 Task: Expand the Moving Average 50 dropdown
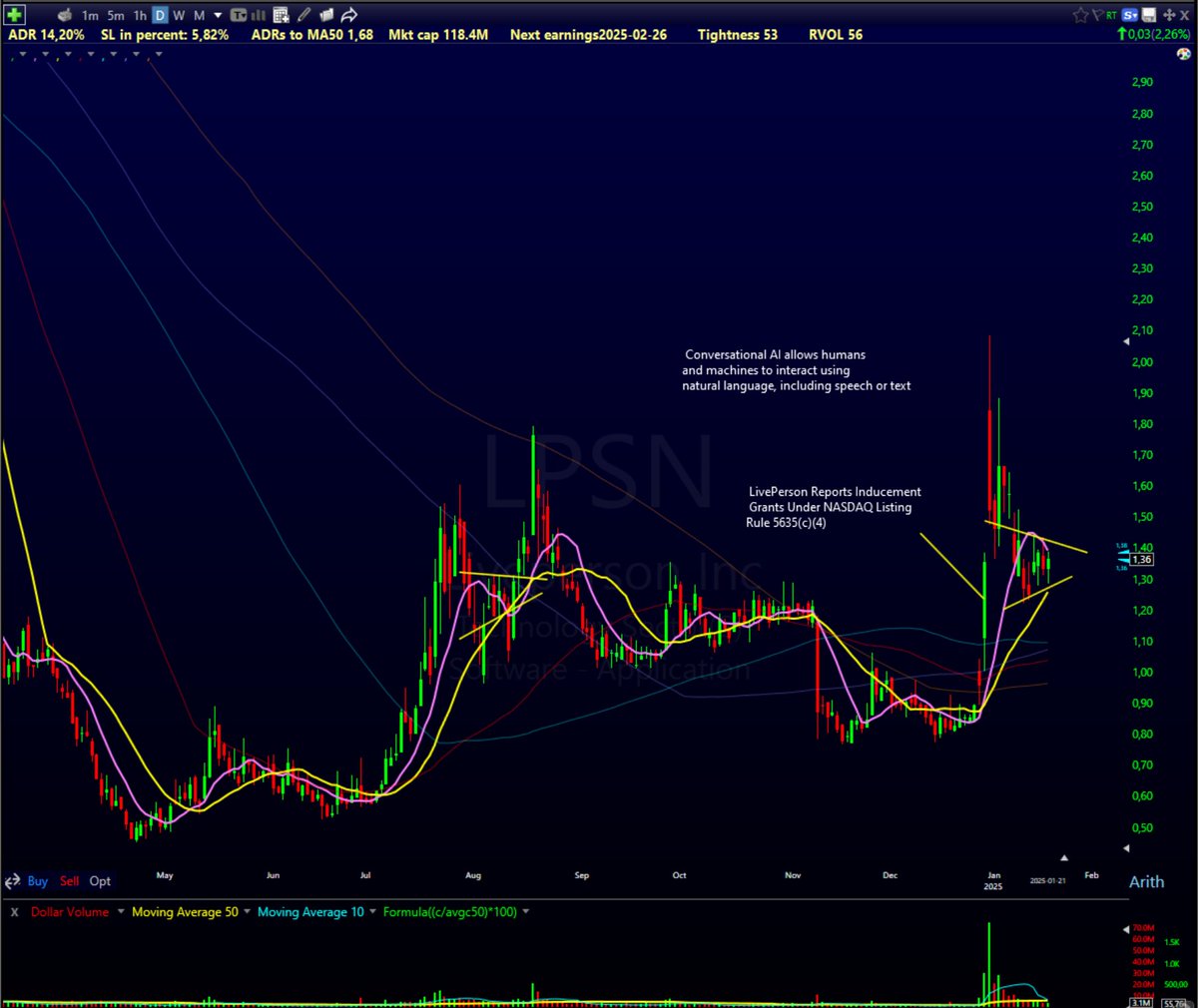click(x=248, y=911)
